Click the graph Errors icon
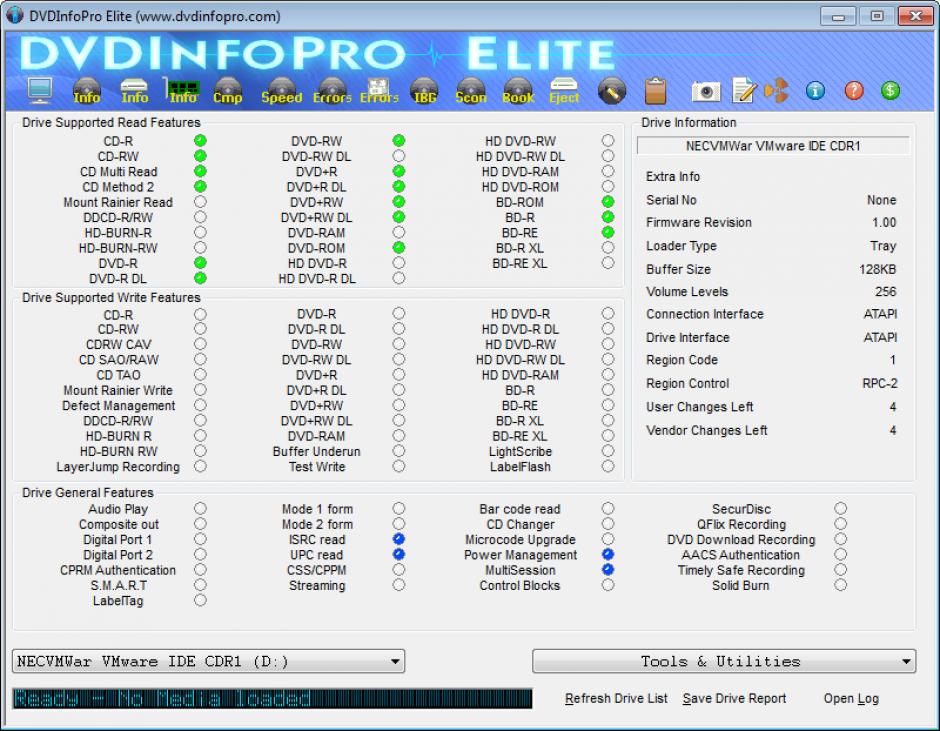Screen dimensions: 940x731 coord(379,91)
